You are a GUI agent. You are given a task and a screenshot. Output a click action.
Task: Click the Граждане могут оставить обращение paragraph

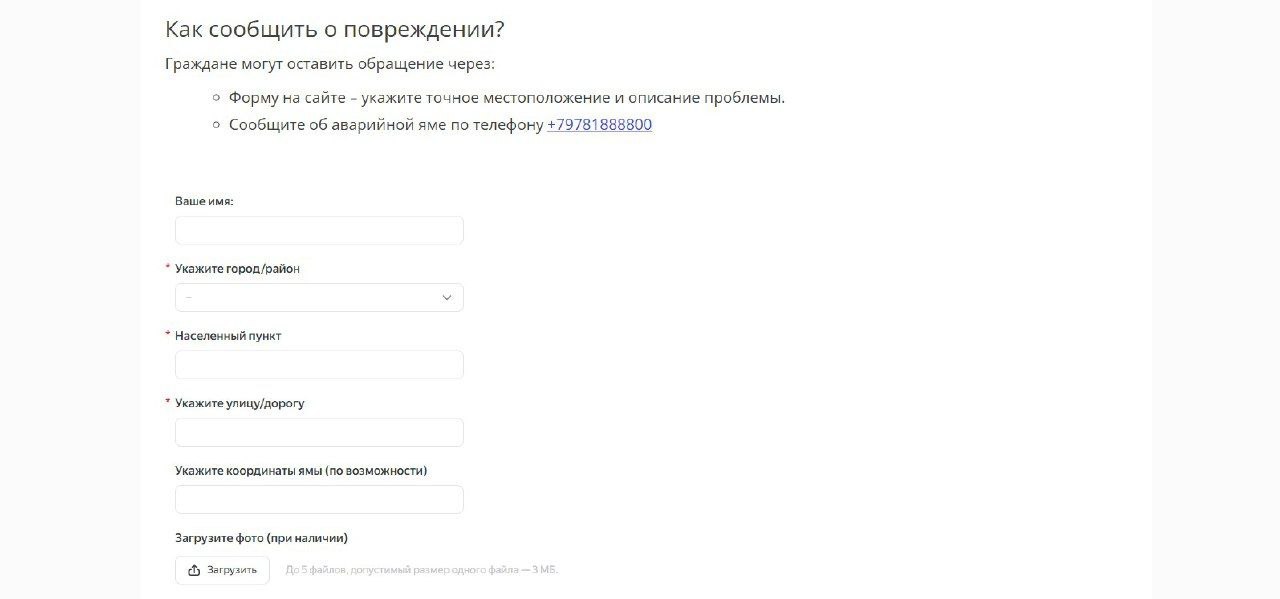coord(330,64)
